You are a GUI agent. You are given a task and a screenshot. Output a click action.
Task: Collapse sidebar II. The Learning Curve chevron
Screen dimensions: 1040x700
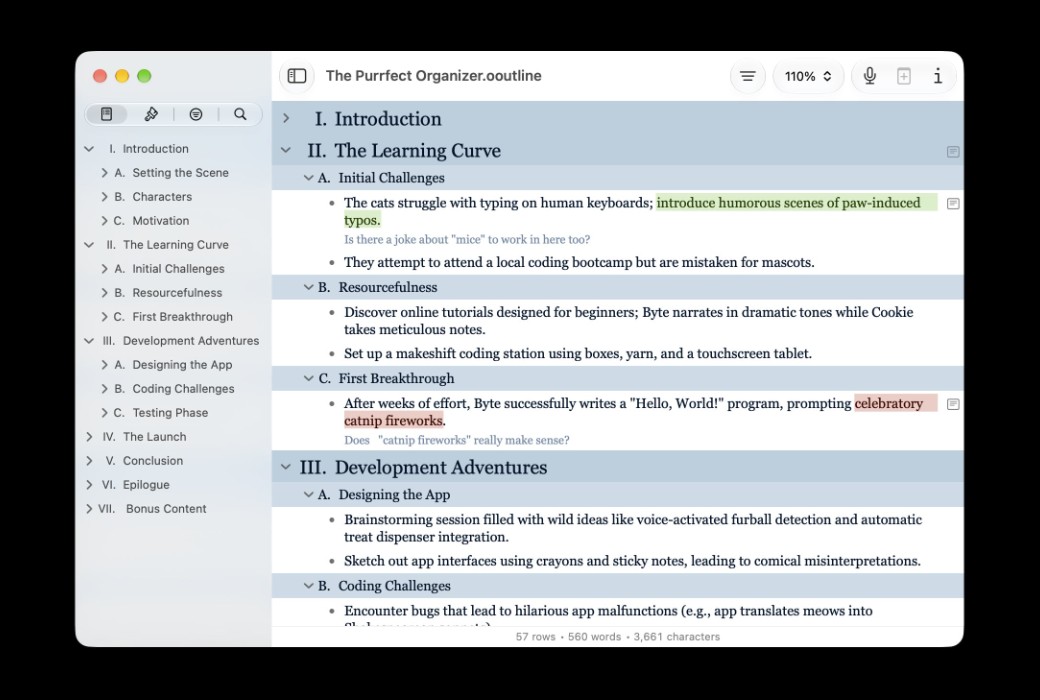pyautogui.click(x=89, y=245)
